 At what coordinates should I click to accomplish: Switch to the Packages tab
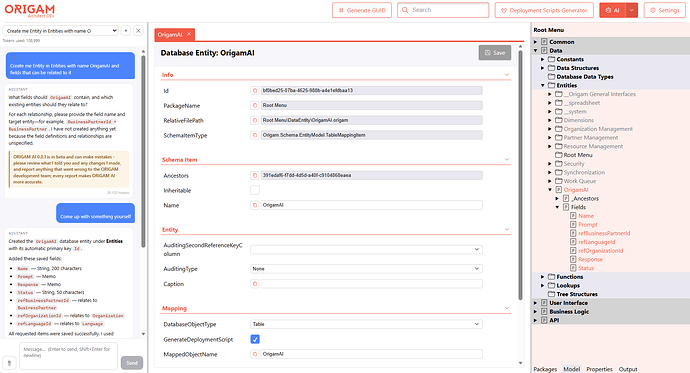(545, 369)
